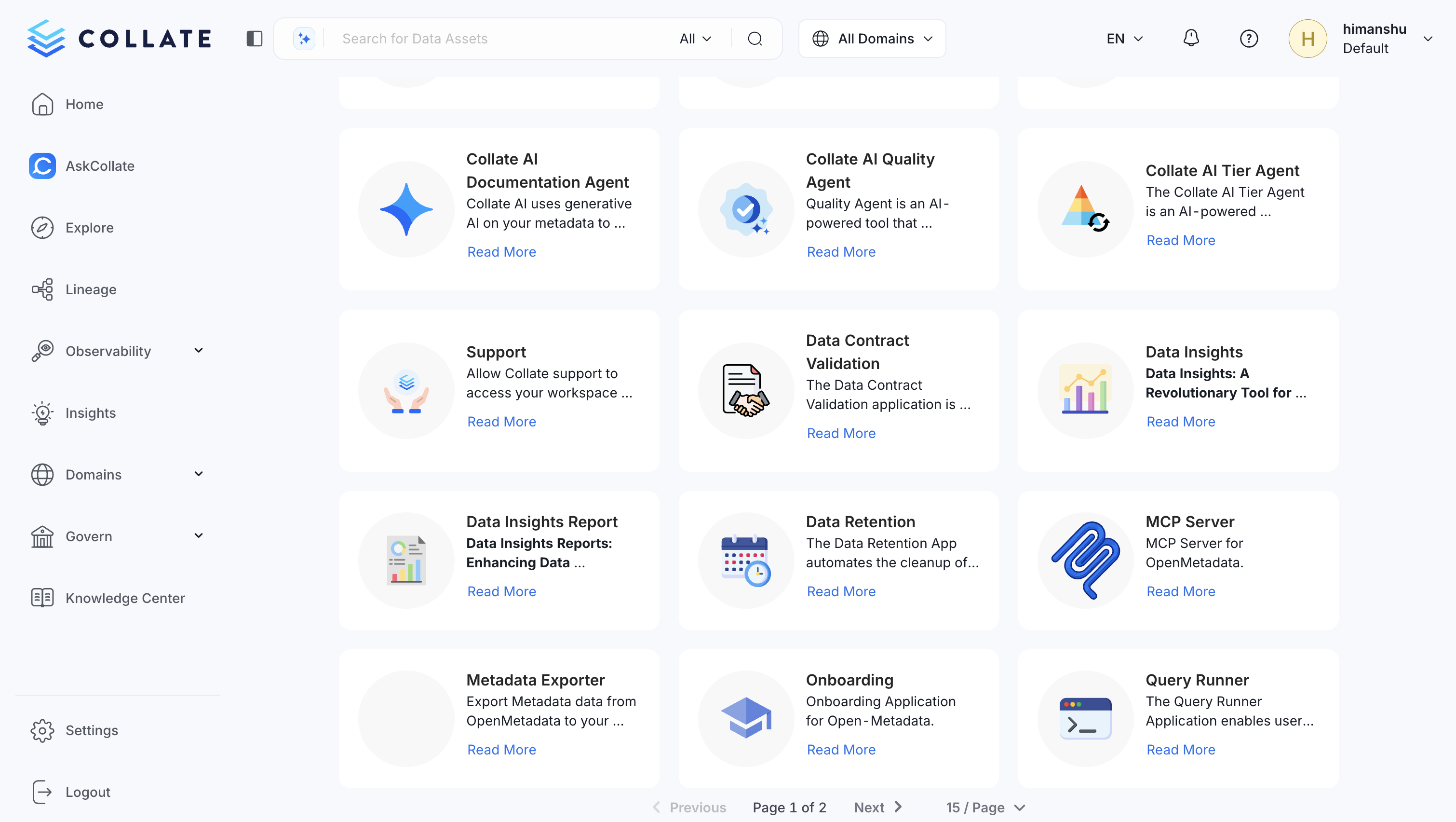Select the Explore compass icon
This screenshot has height=822, width=1456.
tap(42, 227)
